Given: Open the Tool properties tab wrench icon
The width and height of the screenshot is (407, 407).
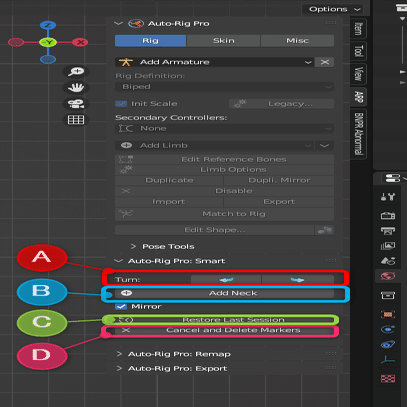Looking at the screenshot, I should point(388,197).
